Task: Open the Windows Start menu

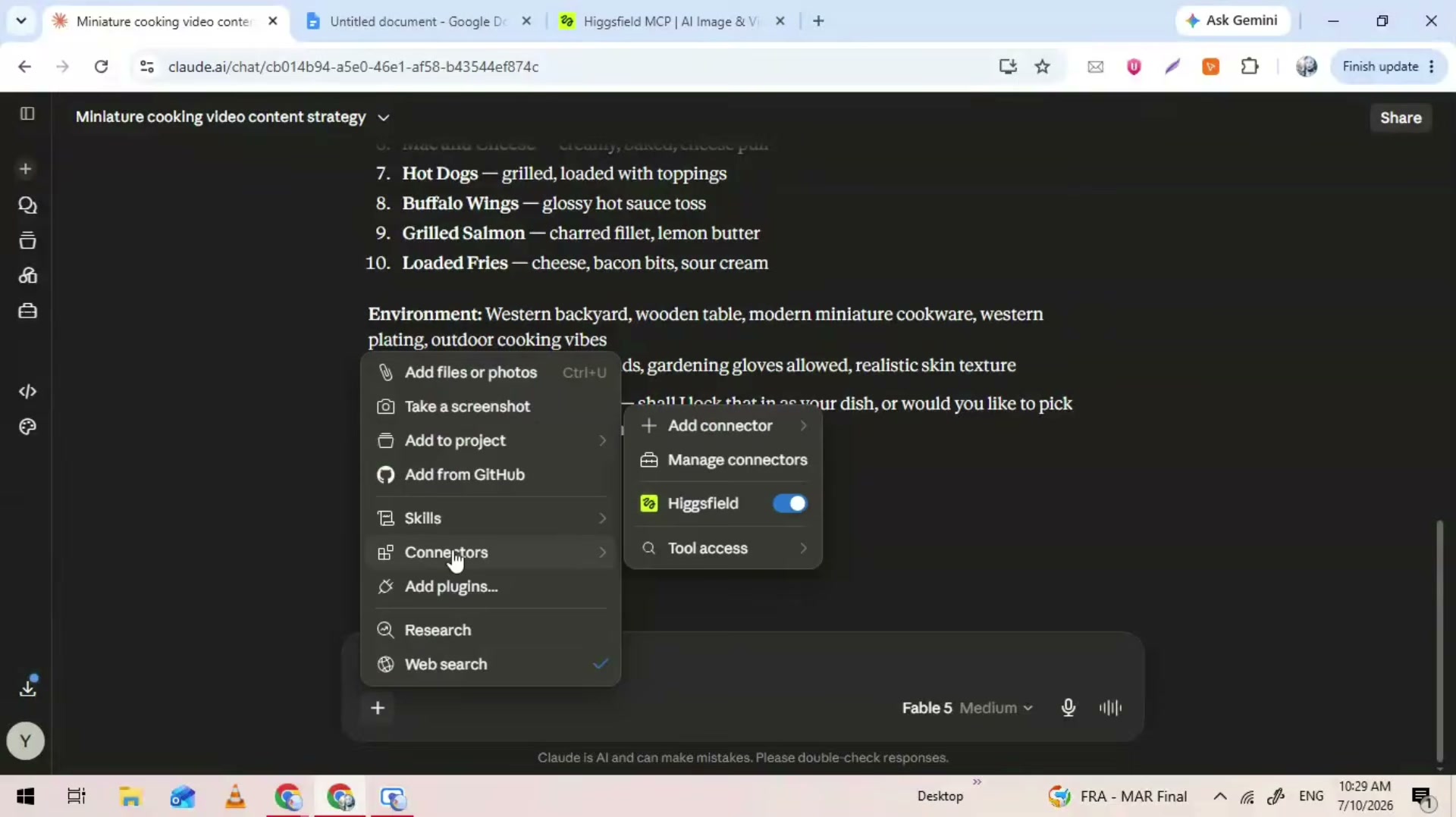Action: [x=25, y=797]
